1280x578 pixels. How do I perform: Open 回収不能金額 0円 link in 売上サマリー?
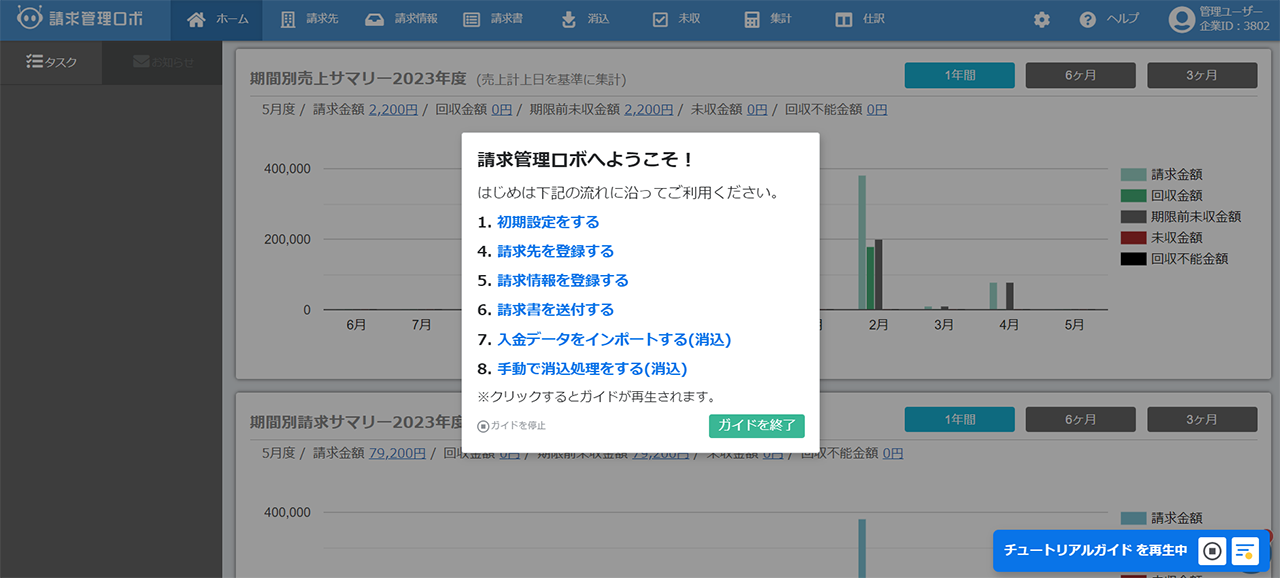(877, 110)
